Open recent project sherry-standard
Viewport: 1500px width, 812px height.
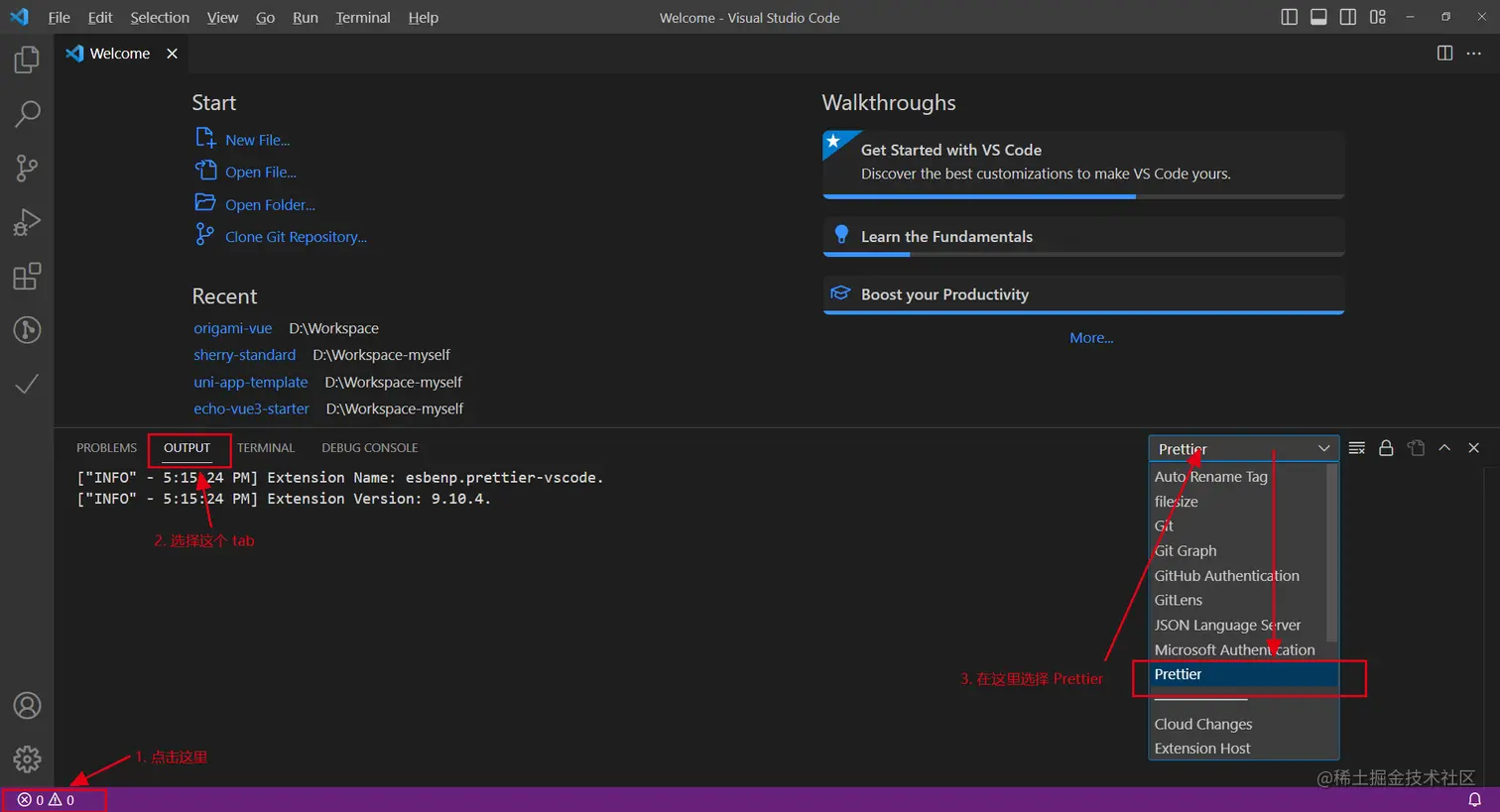[x=245, y=355]
